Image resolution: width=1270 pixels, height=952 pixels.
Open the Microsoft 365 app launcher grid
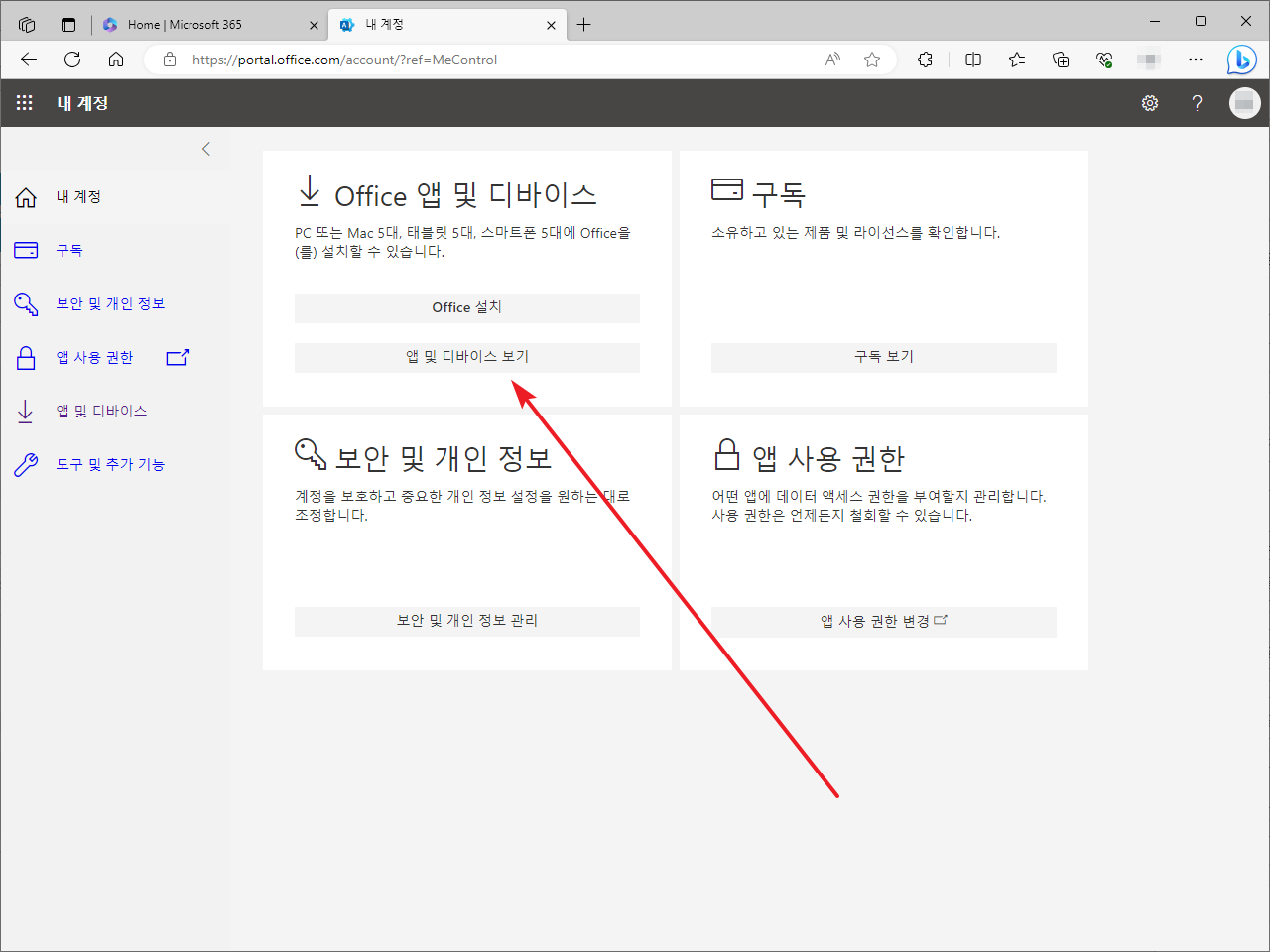coord(25,103)
